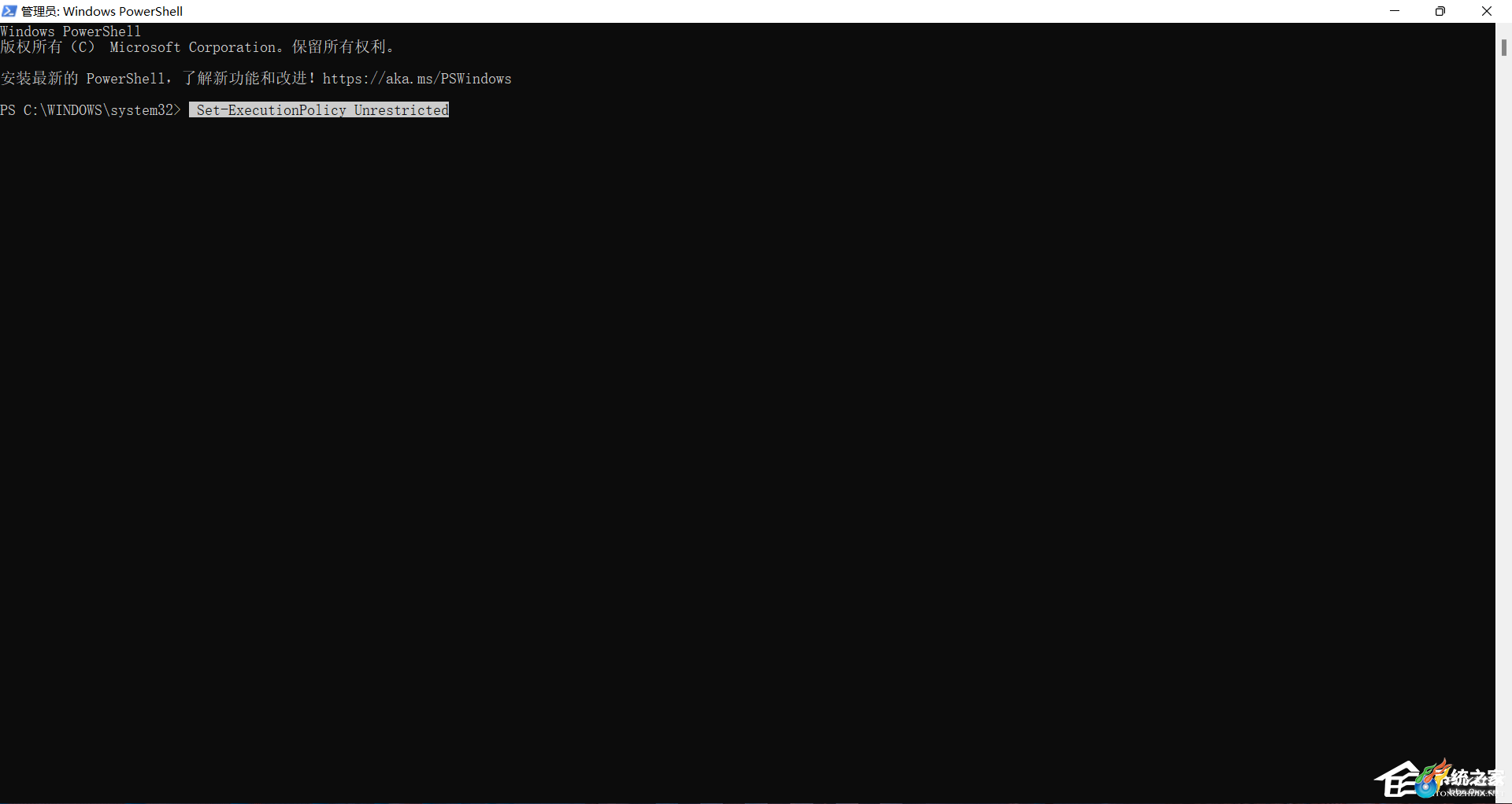Click the Windows PowerShell header line
Viewport: 1512px width, 804px height.
coord(71,31)
